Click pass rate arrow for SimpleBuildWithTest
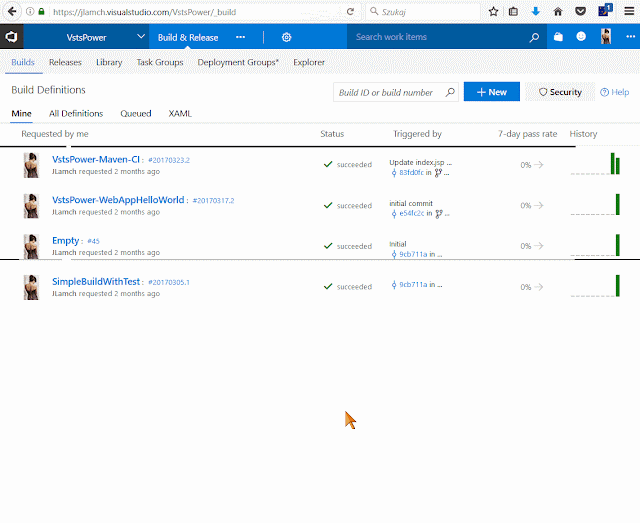The height and width of the screenshot is (523, 640). point(539,287)
